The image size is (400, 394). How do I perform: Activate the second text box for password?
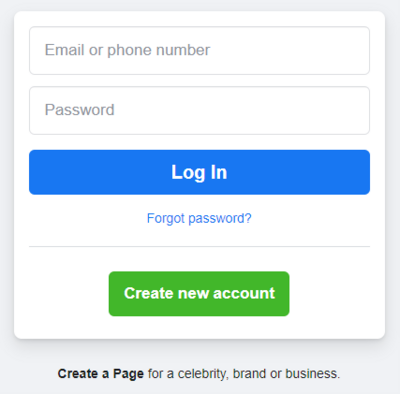pos(199,111)
